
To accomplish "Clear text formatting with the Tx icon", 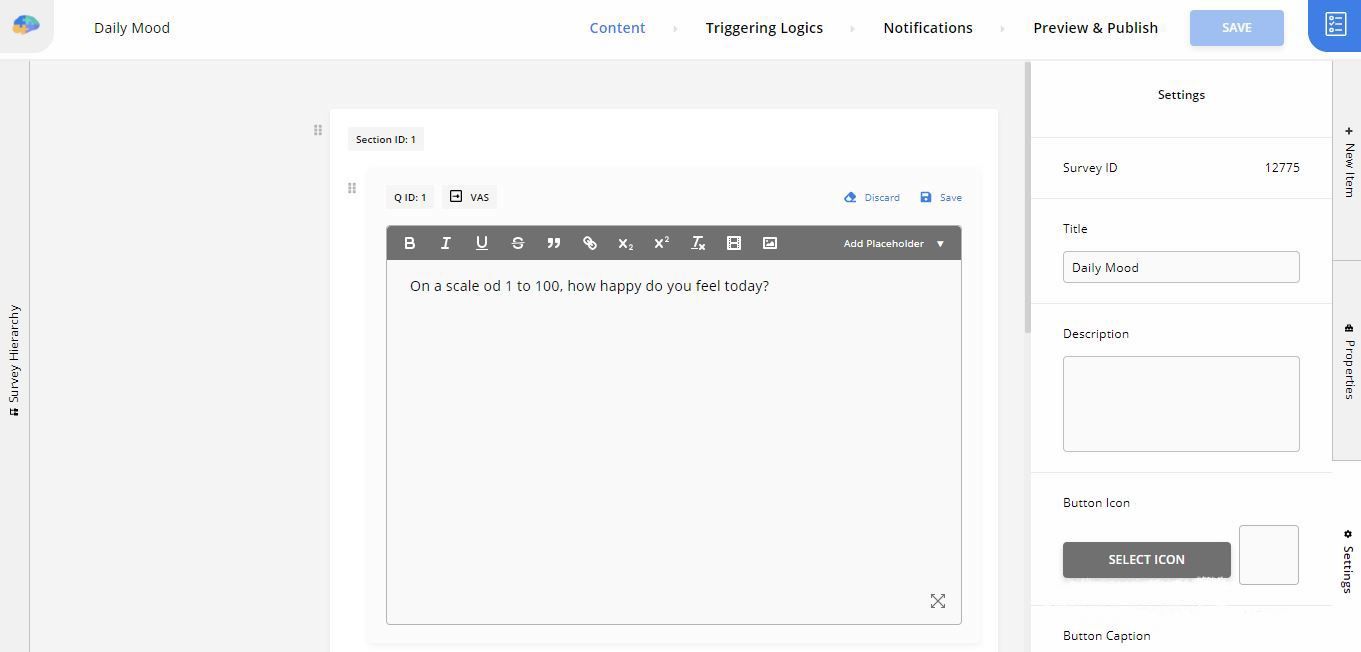I will point(698,243).
